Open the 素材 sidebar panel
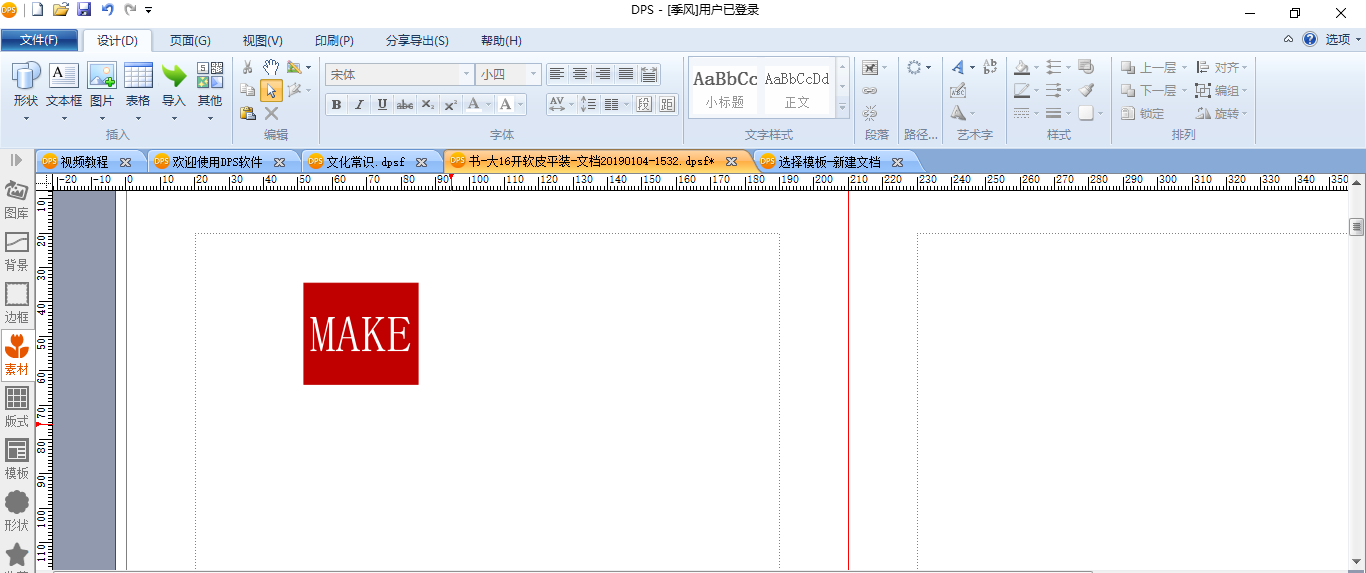1366x573 pixels. coord(17,355)
